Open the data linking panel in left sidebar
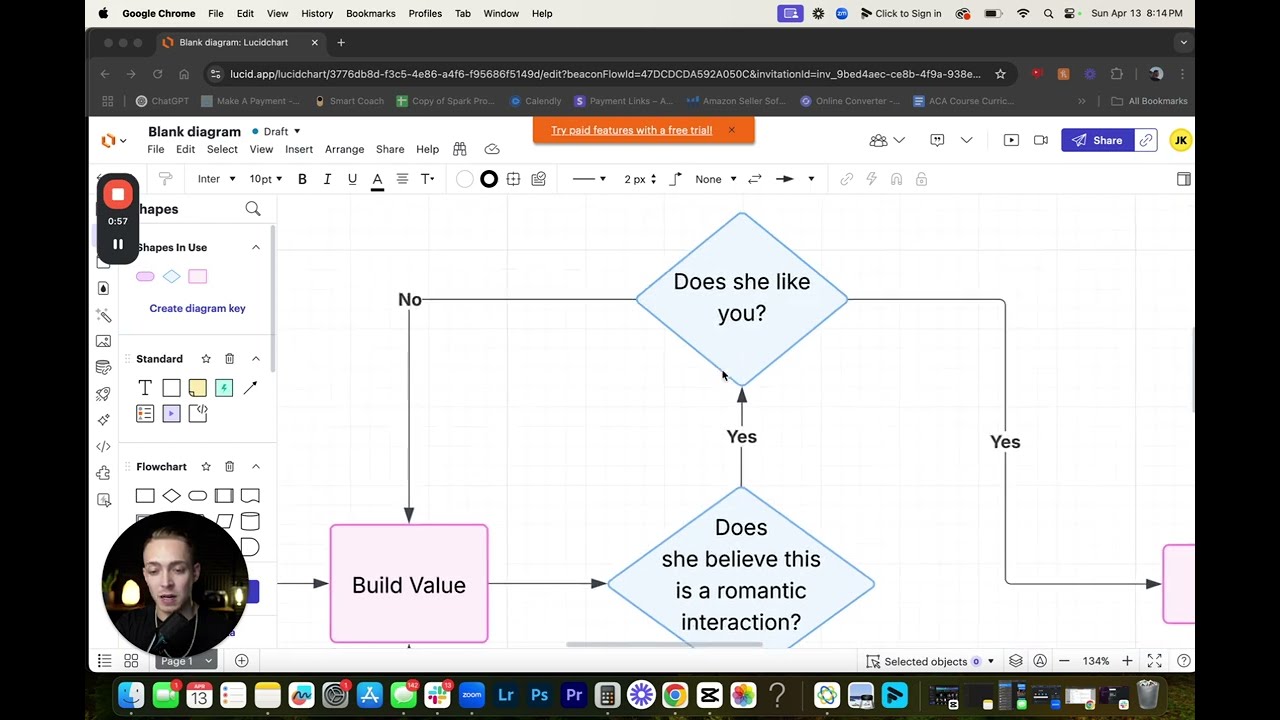The width and height of the screenshot is (1280, 720). point(103,368)
